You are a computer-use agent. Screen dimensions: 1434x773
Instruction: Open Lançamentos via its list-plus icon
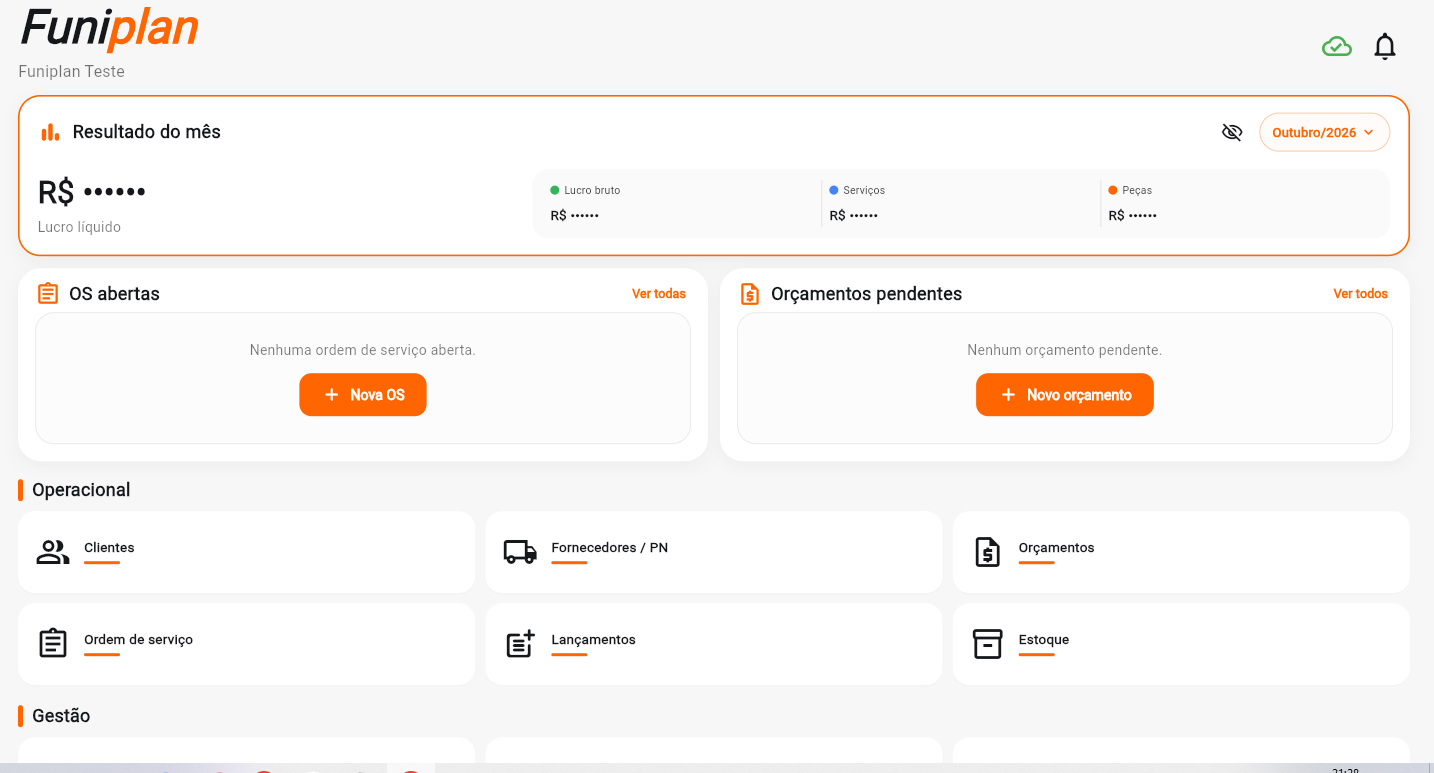(x=520, y=644)
